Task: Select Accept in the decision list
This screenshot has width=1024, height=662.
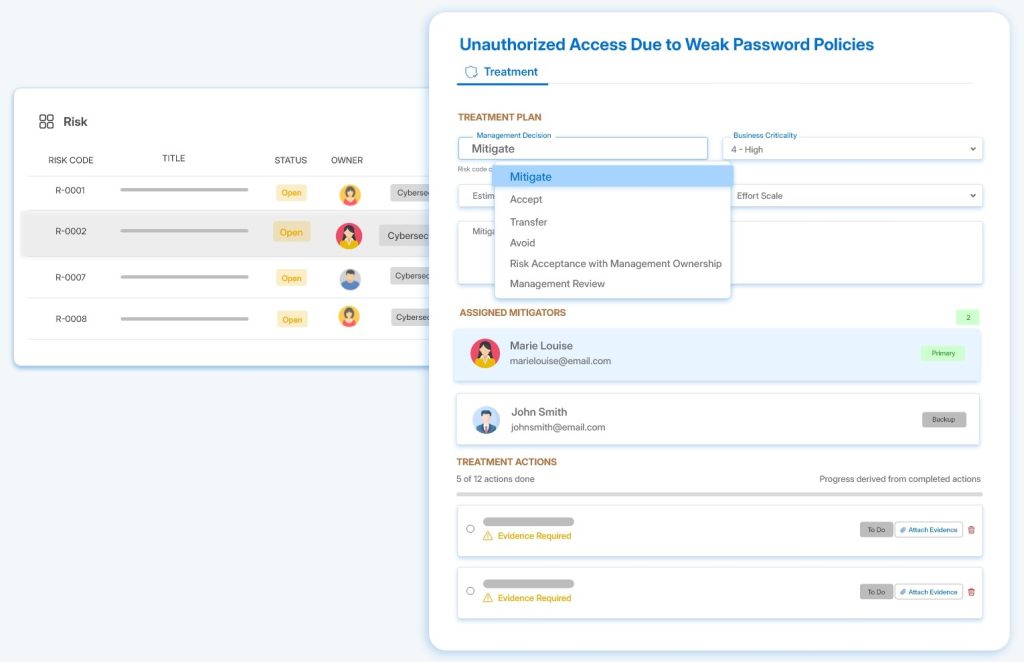Action: tap(526, 199)
